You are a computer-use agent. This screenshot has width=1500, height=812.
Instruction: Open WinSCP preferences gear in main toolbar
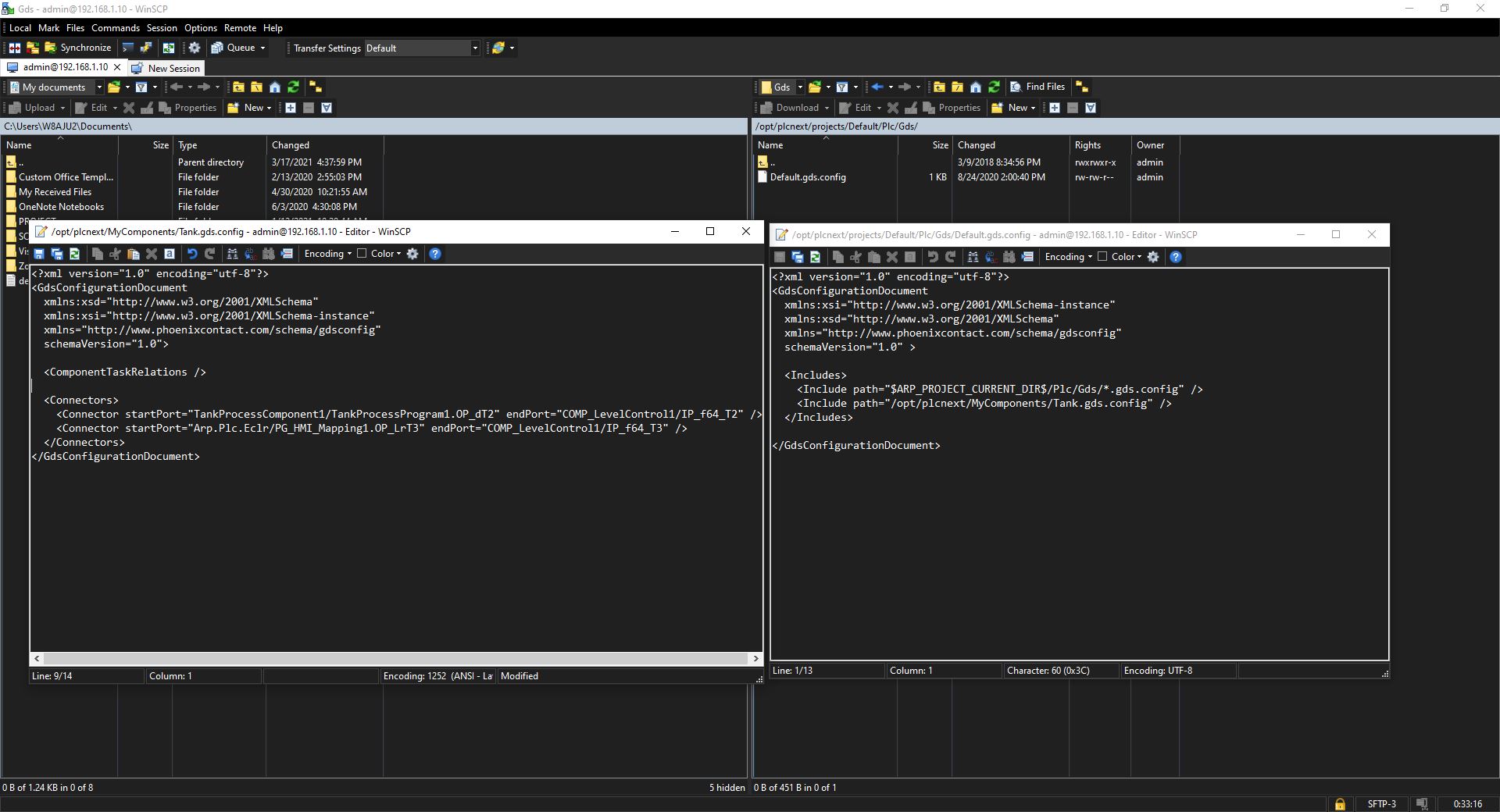(x=195, y=48)
